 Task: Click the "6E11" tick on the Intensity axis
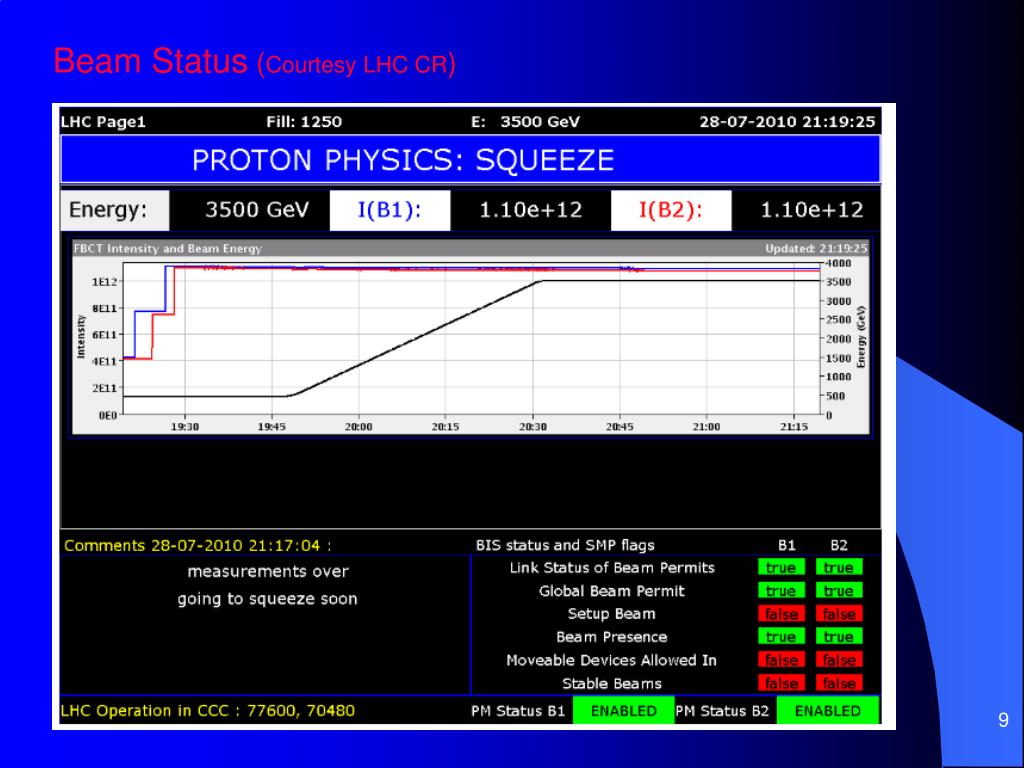[x=104, y=335]
